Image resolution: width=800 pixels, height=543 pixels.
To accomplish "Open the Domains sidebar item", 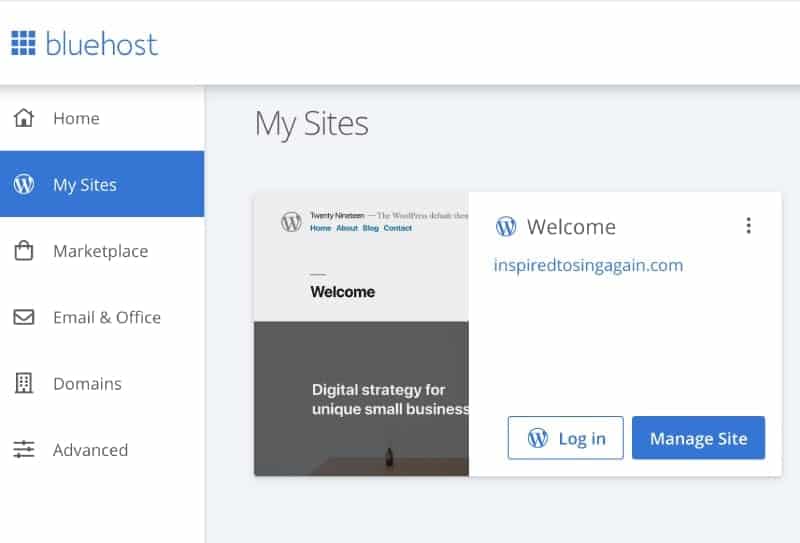I will tap(102, 383).
